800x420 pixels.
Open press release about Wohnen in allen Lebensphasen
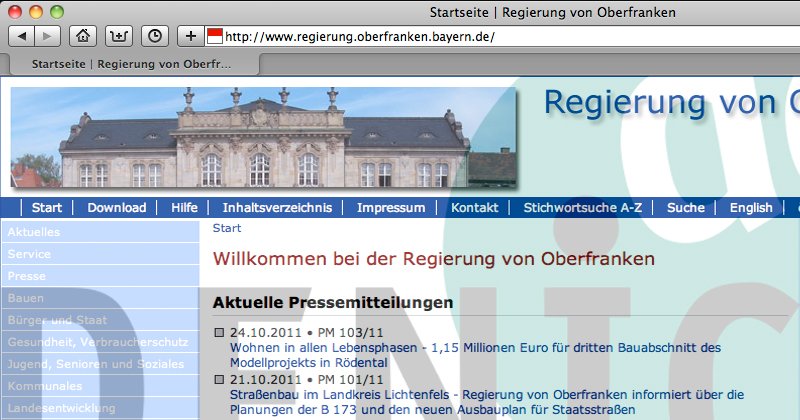click(475, 355)
